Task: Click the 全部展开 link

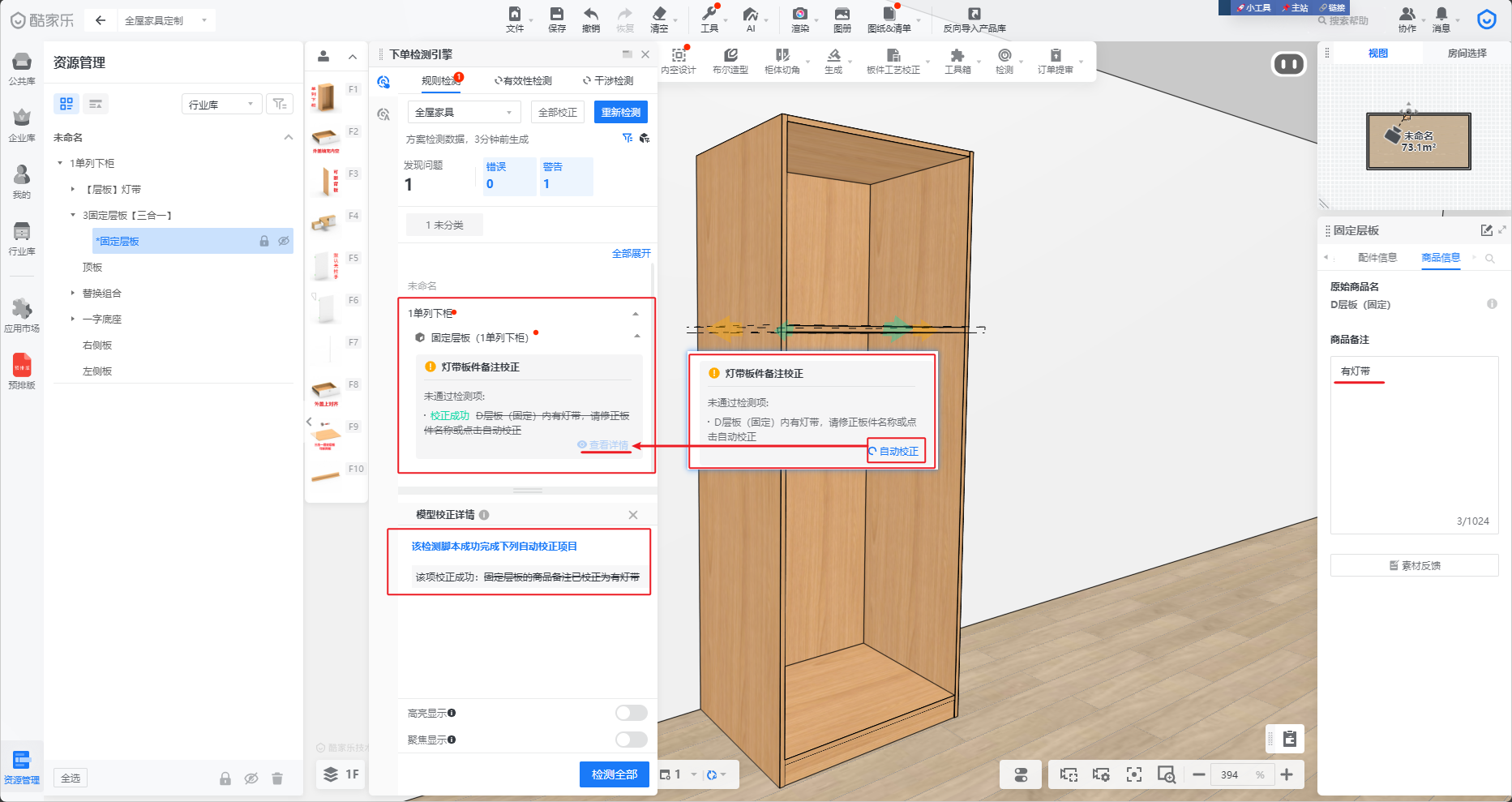Action: (631, 254)
